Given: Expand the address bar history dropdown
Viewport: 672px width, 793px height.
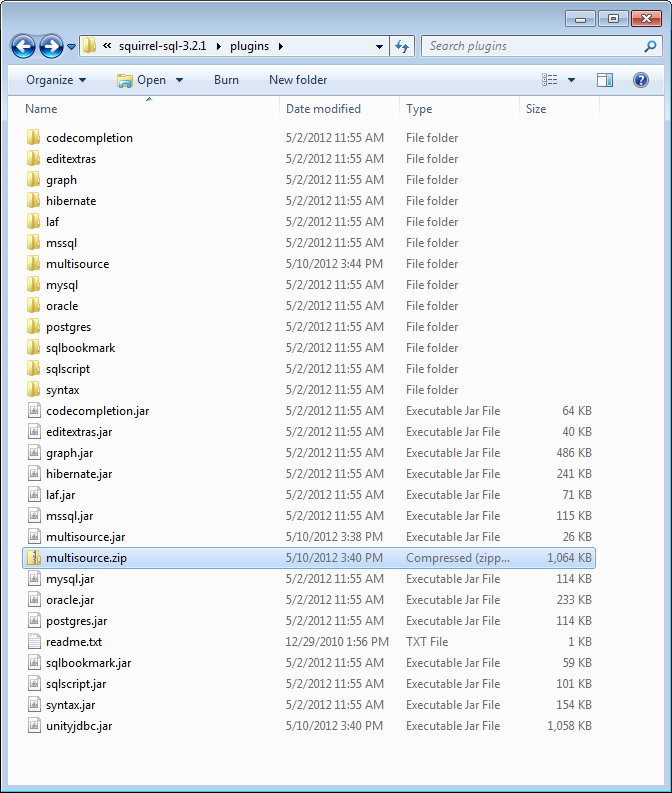Looking at the screenshot, I should pos(379,46).
